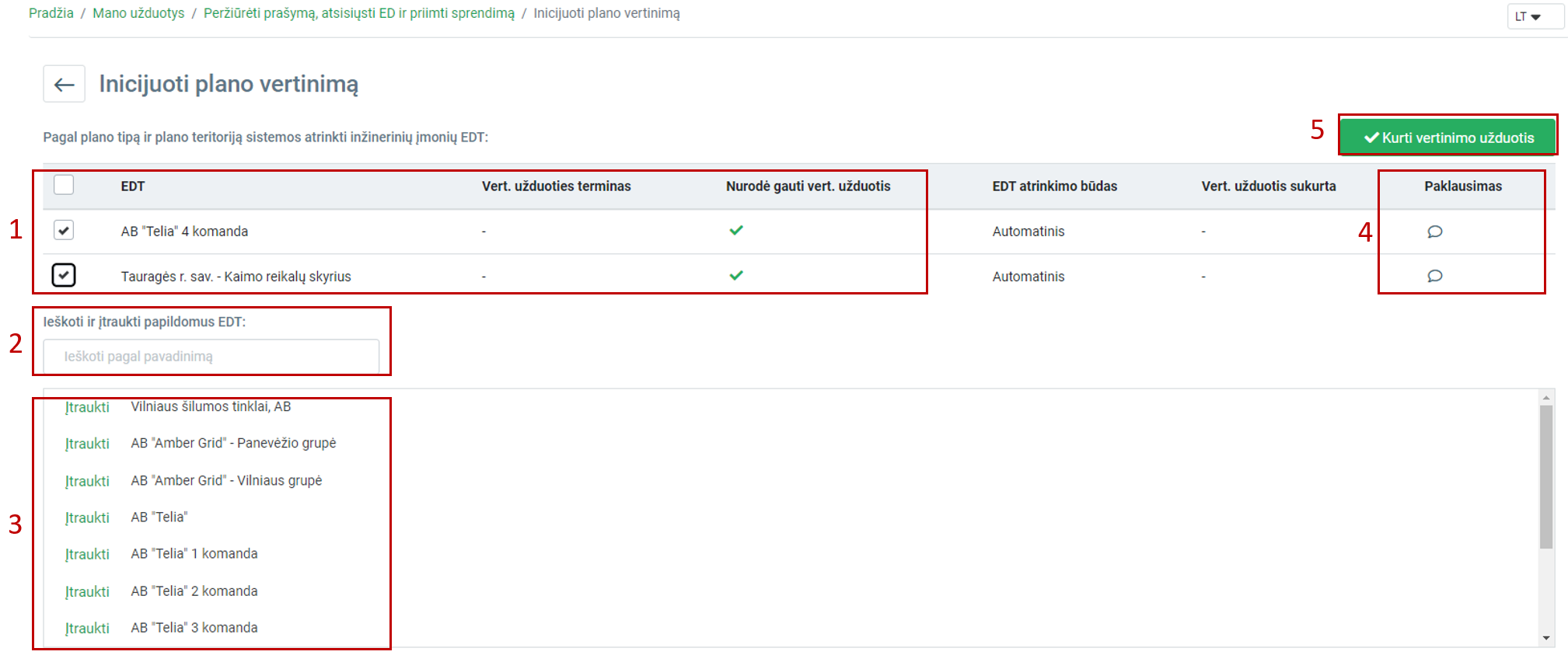Click AB "Telia" 2 komanda name in list
Screen dimensions: 1568x655
coord(194,591)
